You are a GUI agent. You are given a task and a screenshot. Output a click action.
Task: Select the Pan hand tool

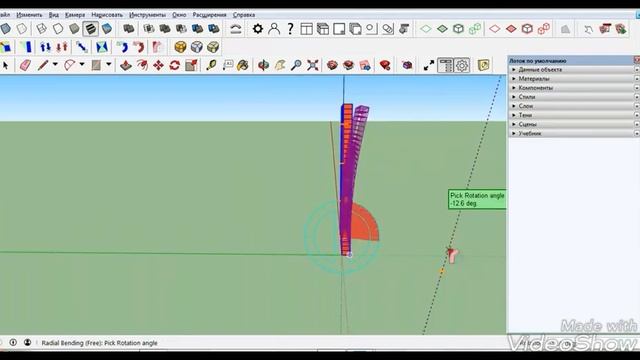click(280, 65)
